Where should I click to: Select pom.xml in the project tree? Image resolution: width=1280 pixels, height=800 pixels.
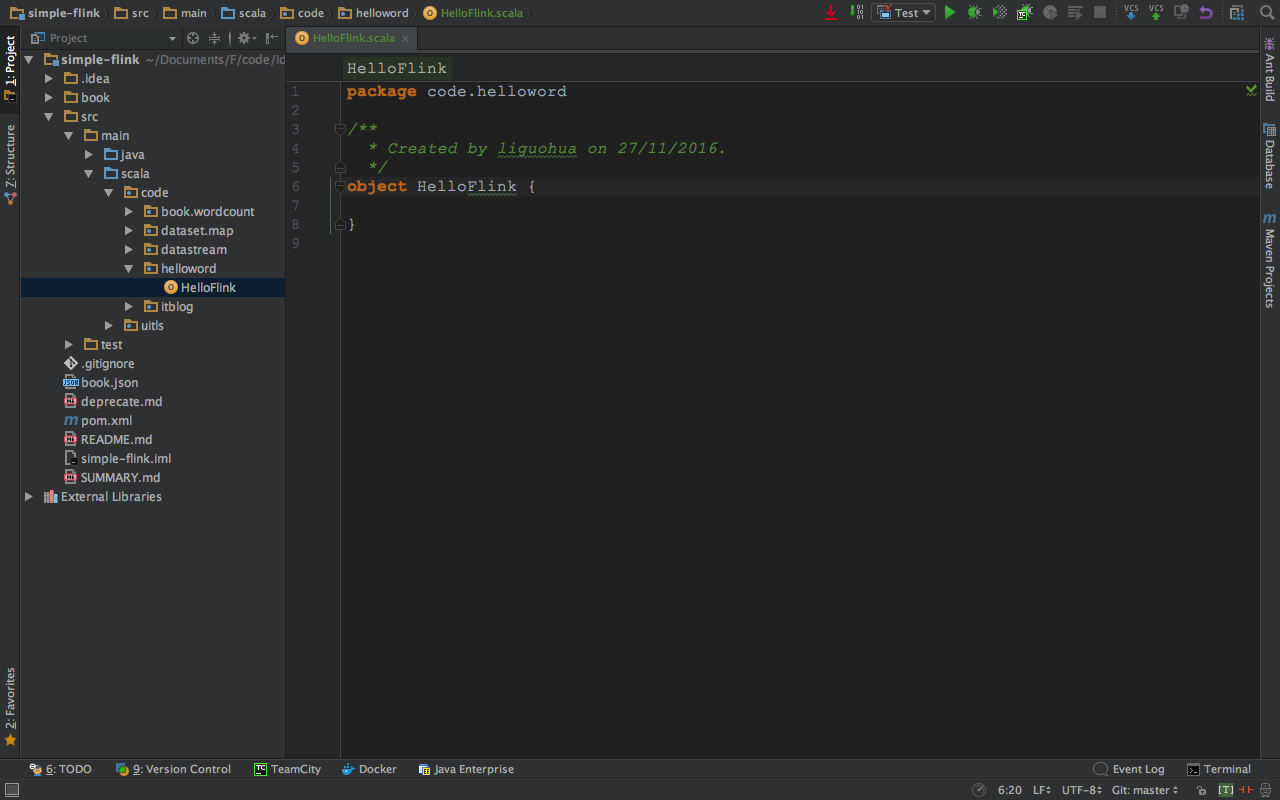(x=106, y=421)
